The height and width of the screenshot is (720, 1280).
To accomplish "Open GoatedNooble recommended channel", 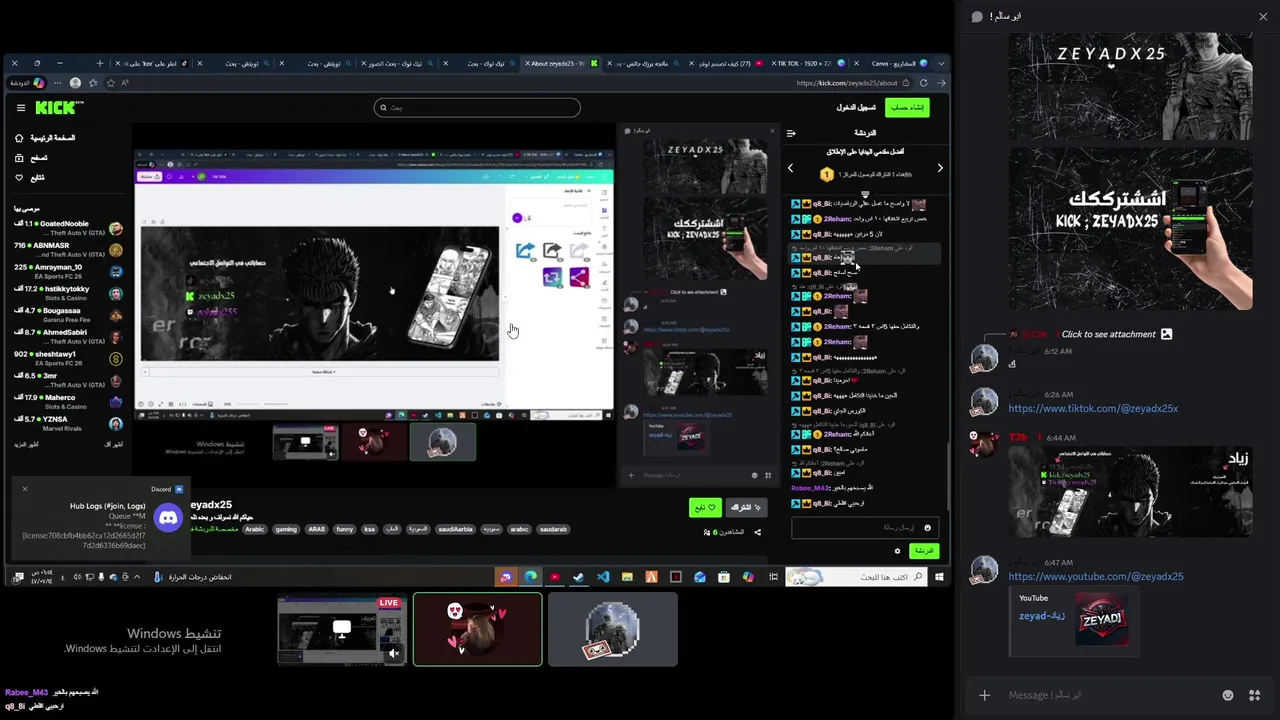I will [68, 228].
